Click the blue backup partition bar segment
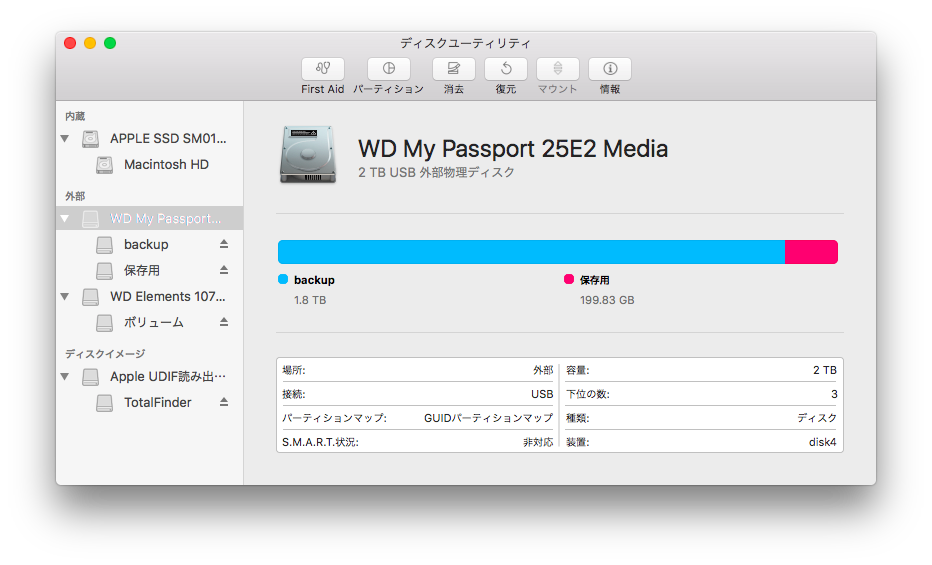 coord(531,252)
